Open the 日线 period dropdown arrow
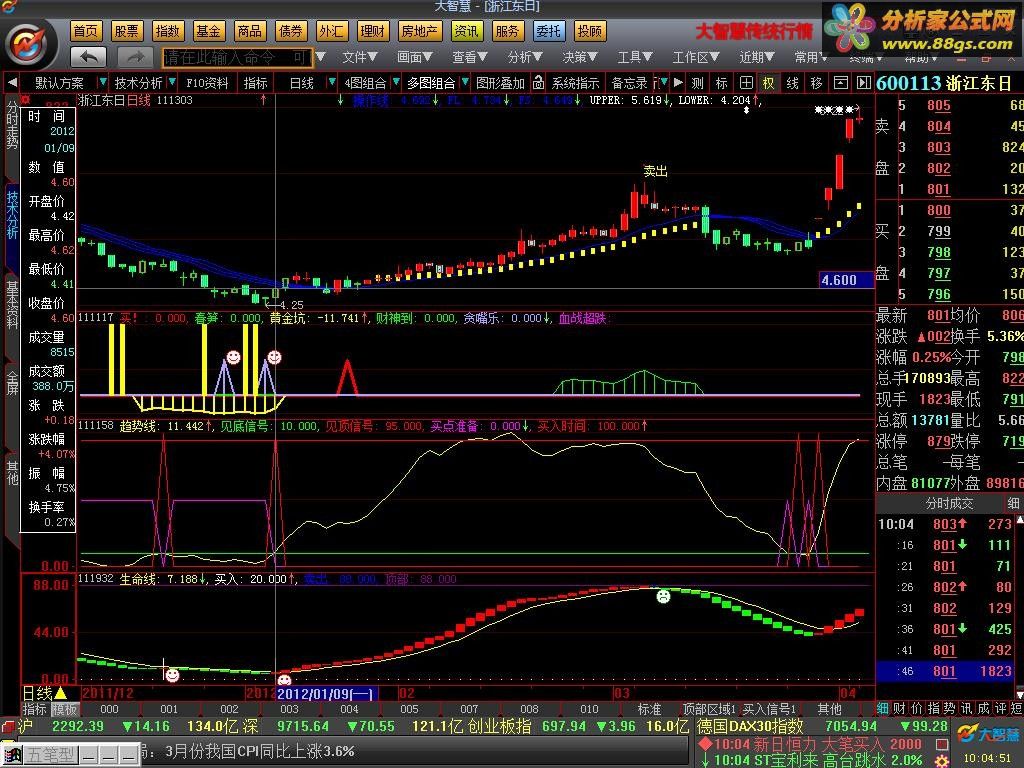Screen dimensions: 1024x768 pyautogui.click(x=332, y=82)
